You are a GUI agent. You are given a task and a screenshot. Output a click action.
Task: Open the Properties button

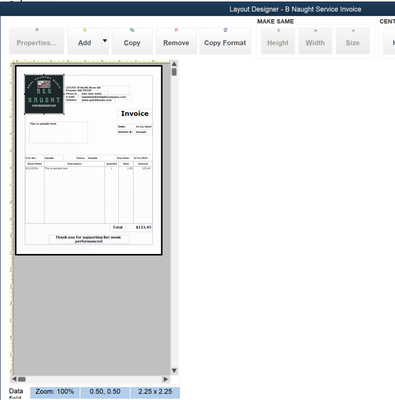[x=36, y=41]
